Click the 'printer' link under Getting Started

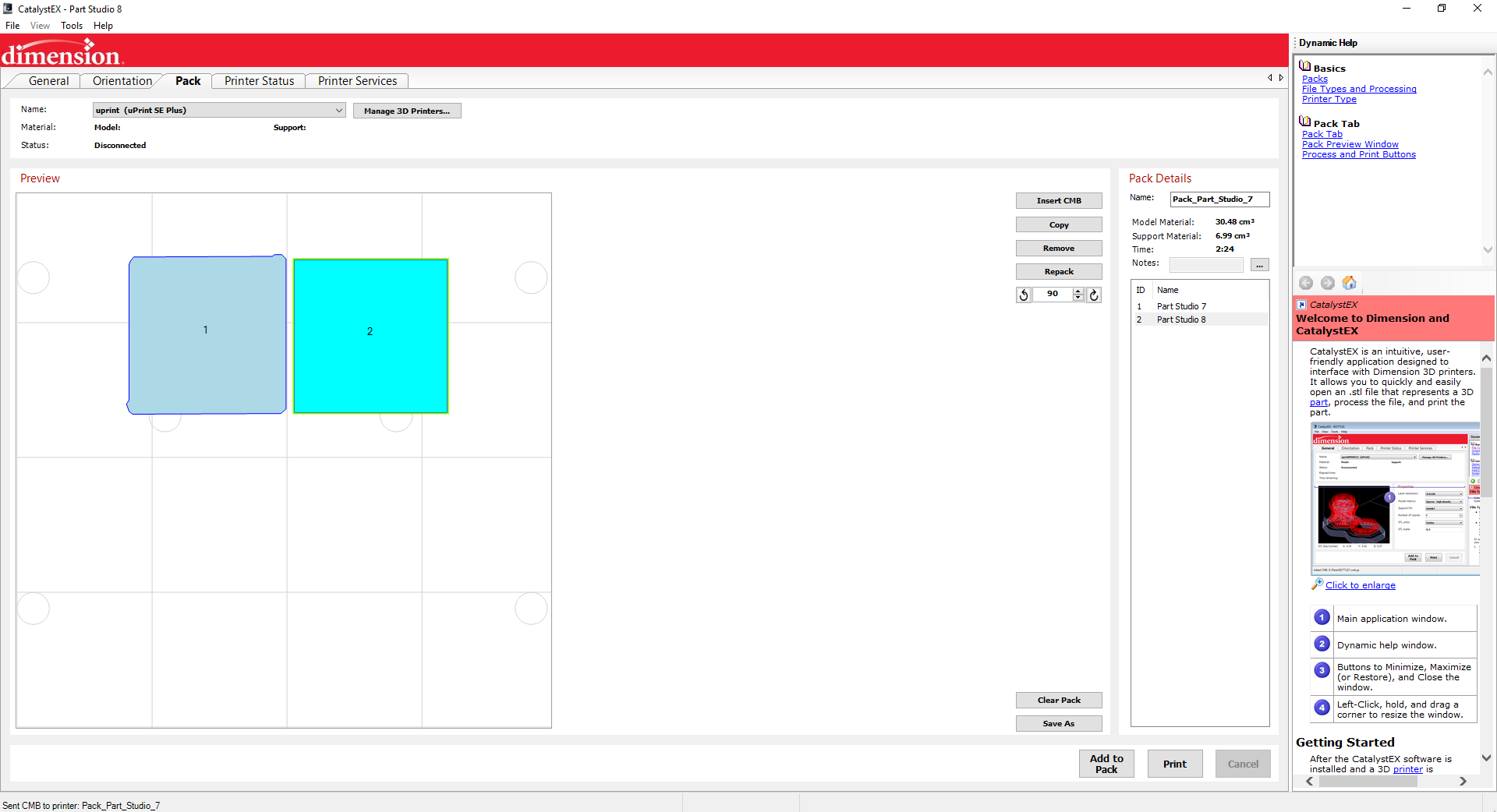(1408, 769)
